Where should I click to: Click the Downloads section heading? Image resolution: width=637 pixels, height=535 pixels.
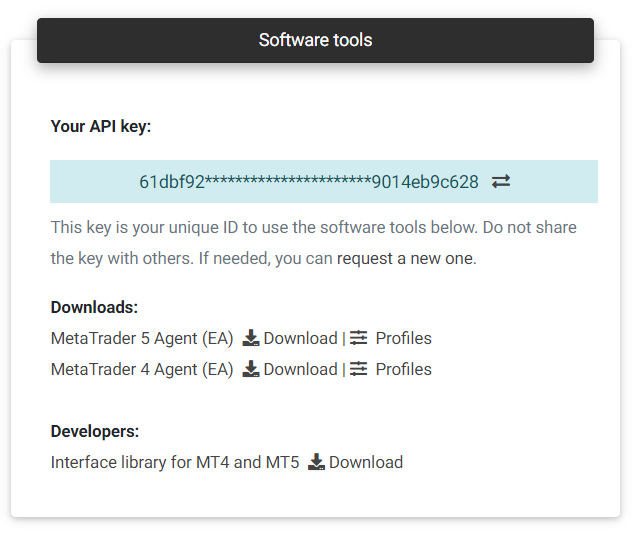(x=94, y=307)
